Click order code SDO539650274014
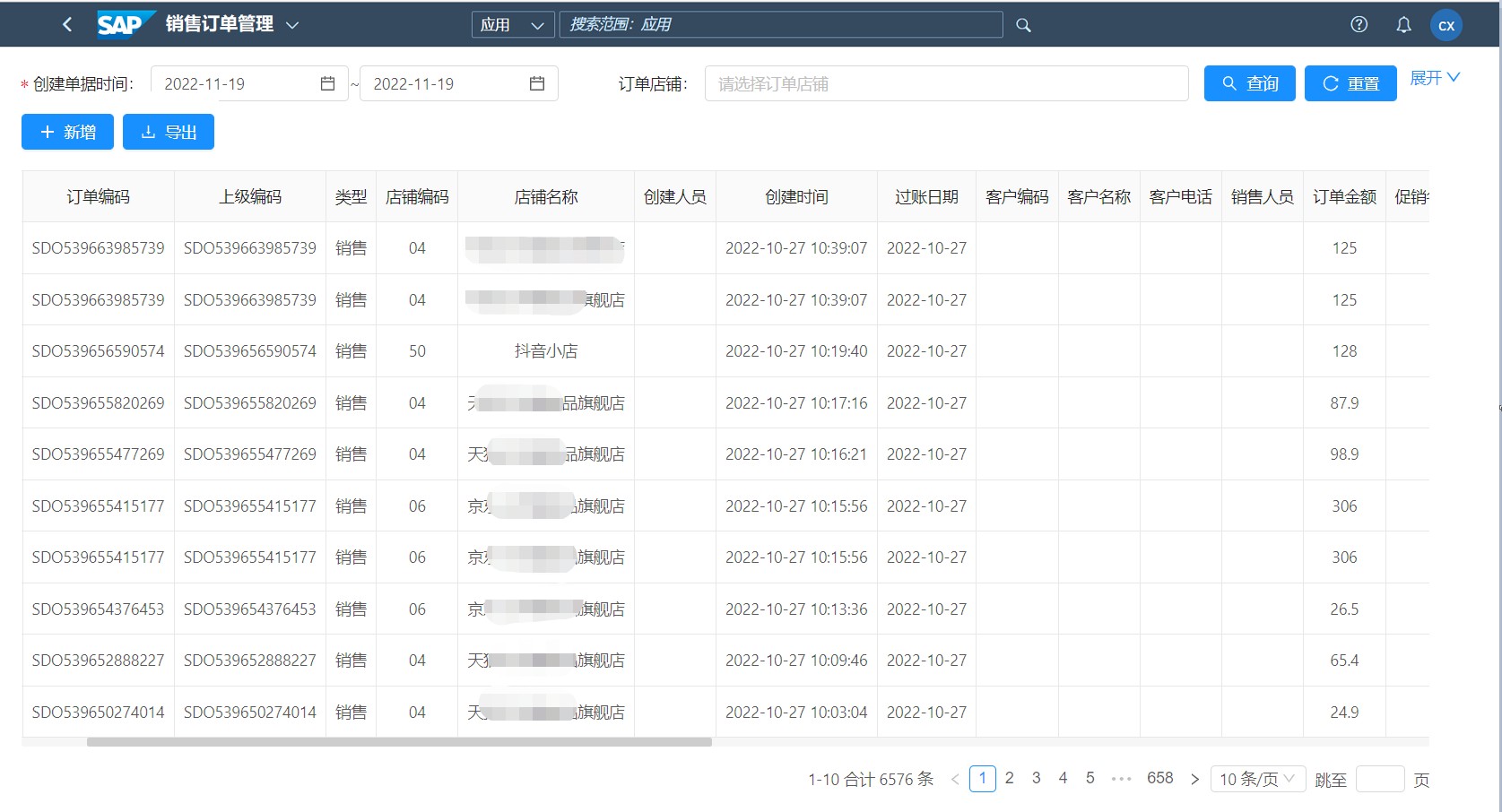 coord(98,713)
